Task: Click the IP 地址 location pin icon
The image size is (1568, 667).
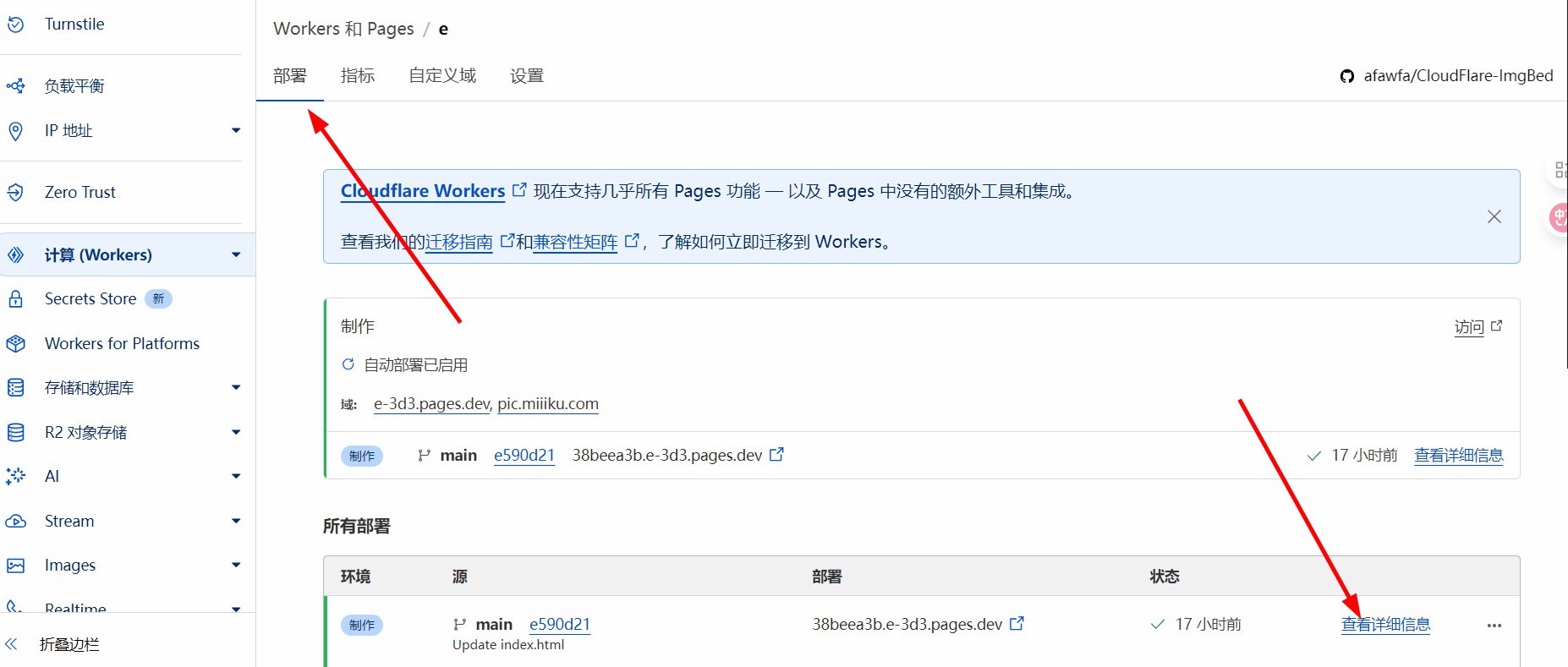Action: pos(15,130)
